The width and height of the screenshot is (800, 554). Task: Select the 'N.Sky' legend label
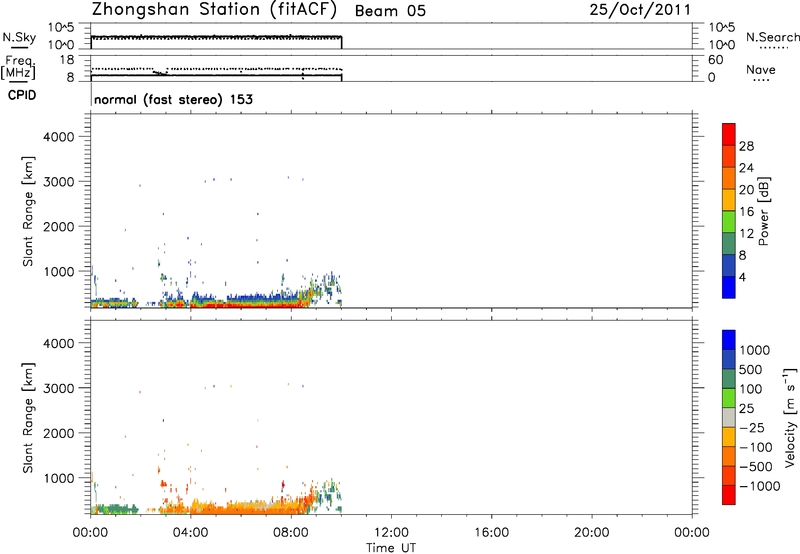pyautogui.click(x=19, y=37)
